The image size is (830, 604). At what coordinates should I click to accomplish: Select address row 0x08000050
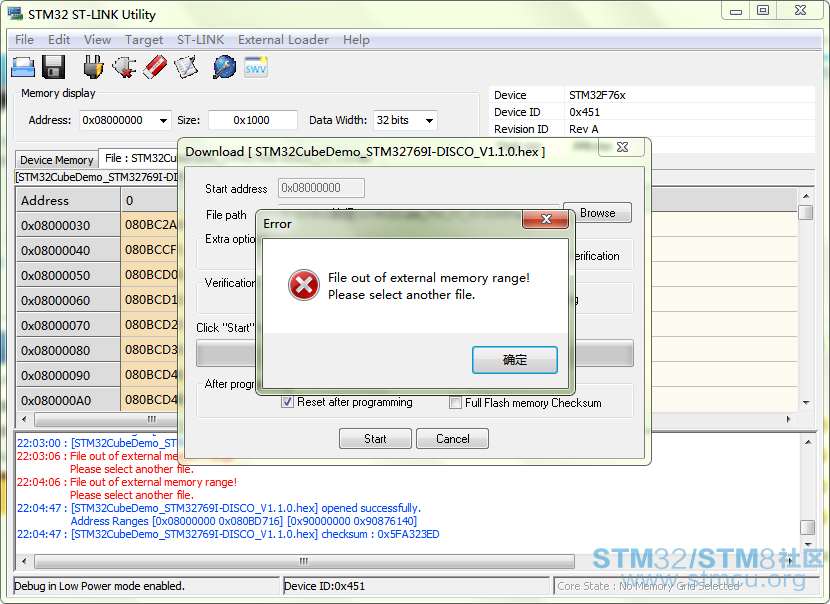point(68,275)
